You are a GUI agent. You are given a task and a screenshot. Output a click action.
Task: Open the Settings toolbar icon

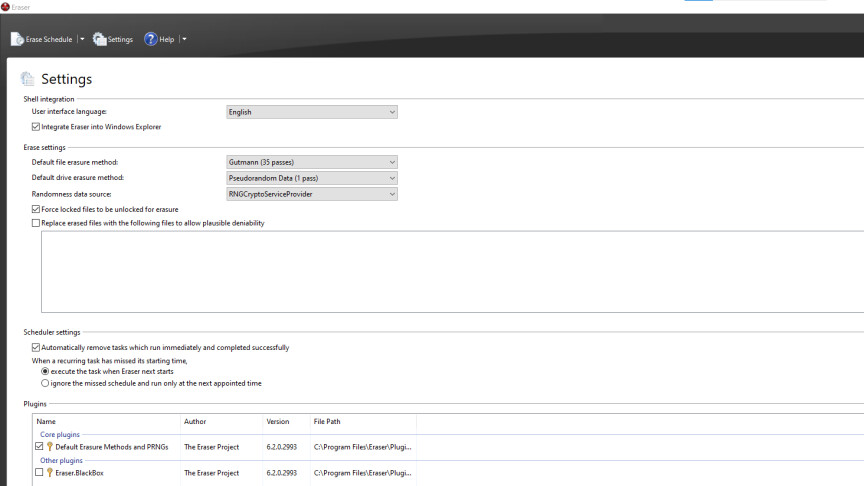coord(100,39)
